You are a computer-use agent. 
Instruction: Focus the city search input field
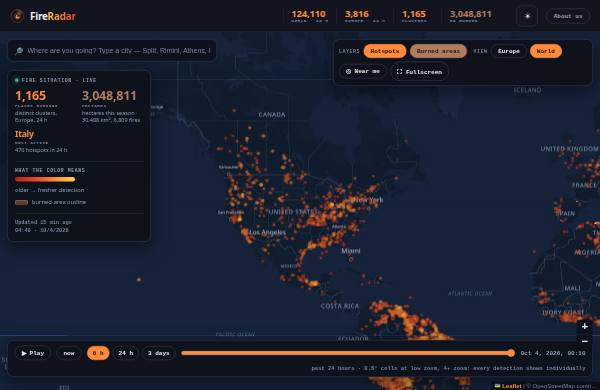(112, 51)
